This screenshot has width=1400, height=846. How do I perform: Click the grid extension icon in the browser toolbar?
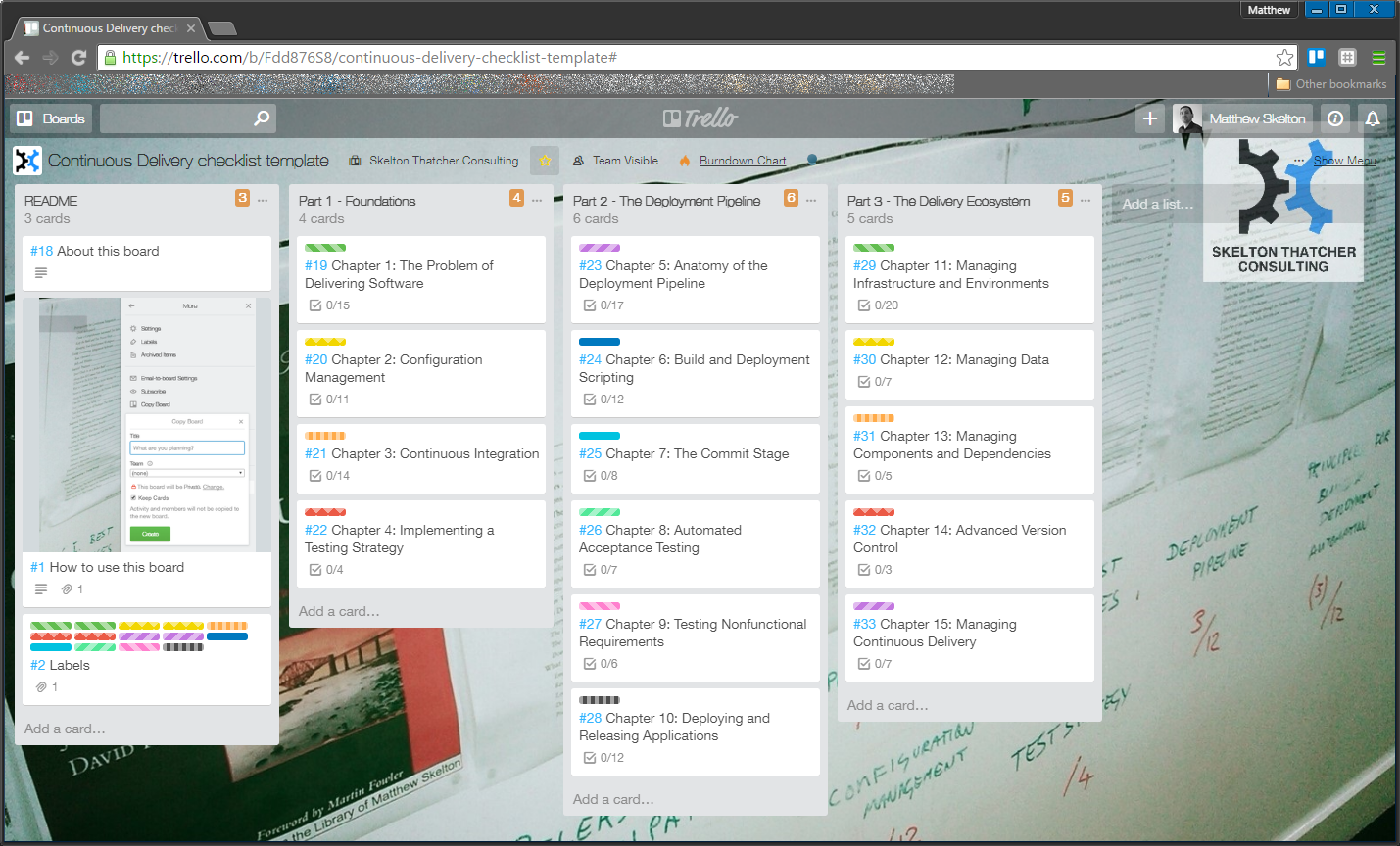pyautogui.click(x=1347, y=57)
